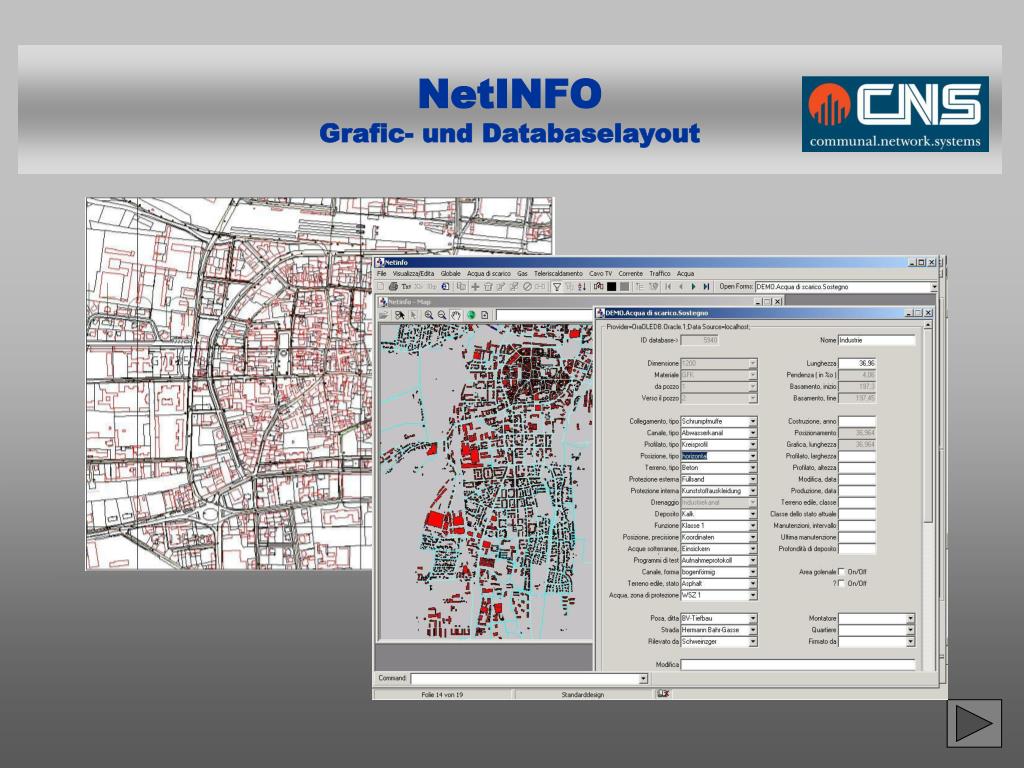
Task: Jump to first record arrow
Action: pos(667,287)
